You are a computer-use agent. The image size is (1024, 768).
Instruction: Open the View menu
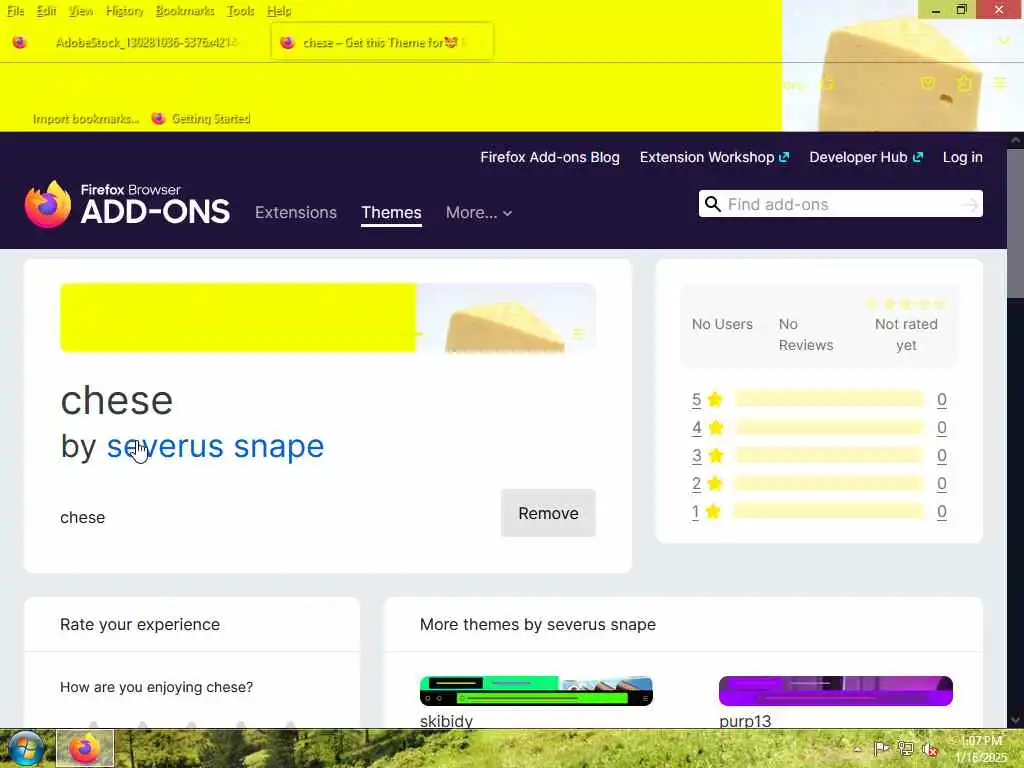click(x=81, y=10)
